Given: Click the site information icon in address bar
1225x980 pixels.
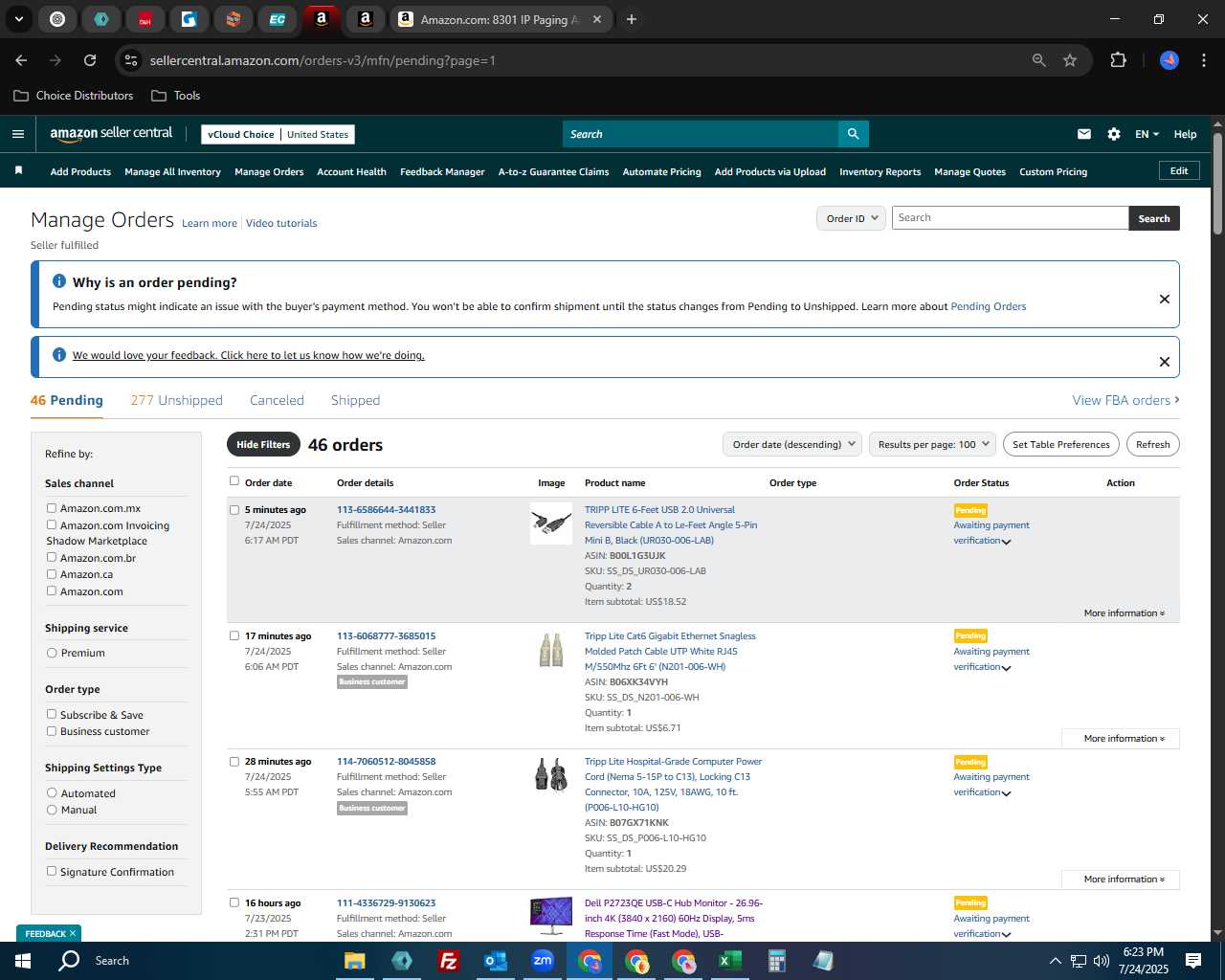Looking at the screenshot, I should pos(131,60).
